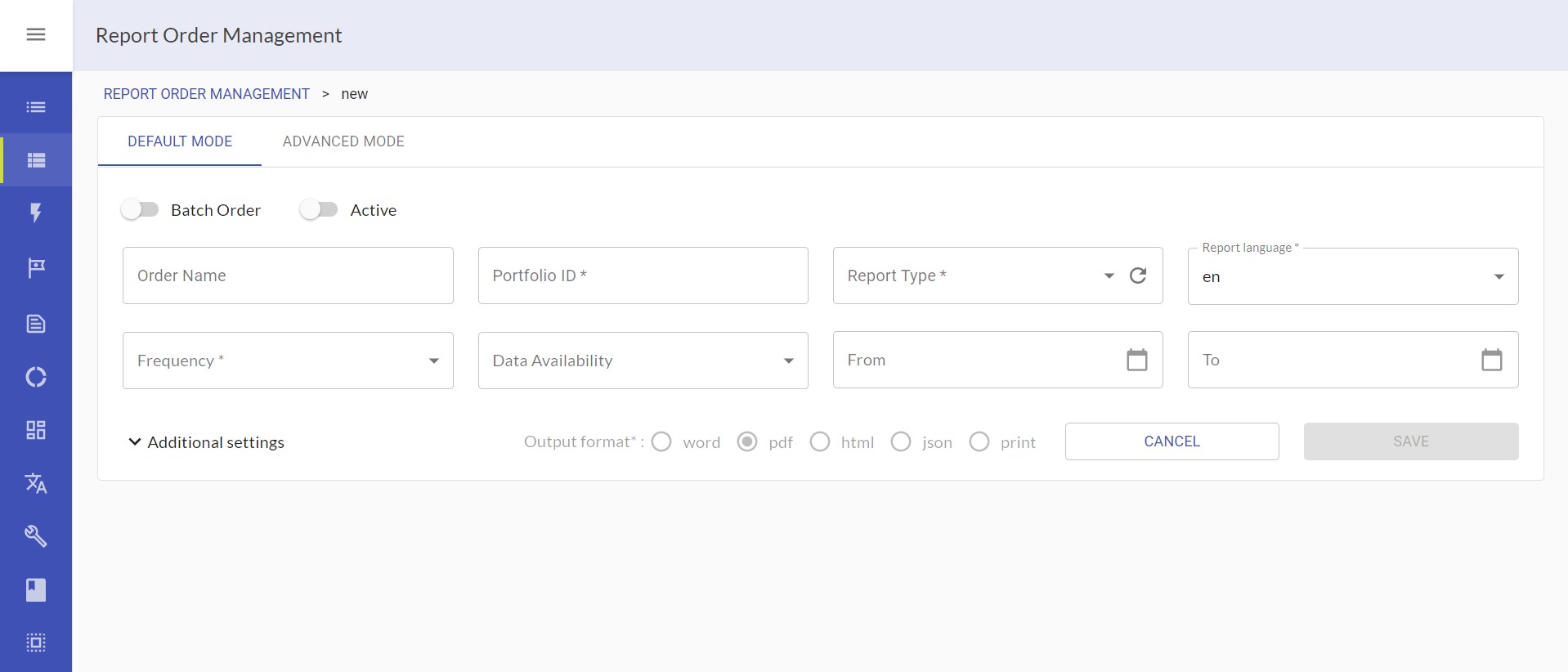Enable the Batch Order switch

140,210
